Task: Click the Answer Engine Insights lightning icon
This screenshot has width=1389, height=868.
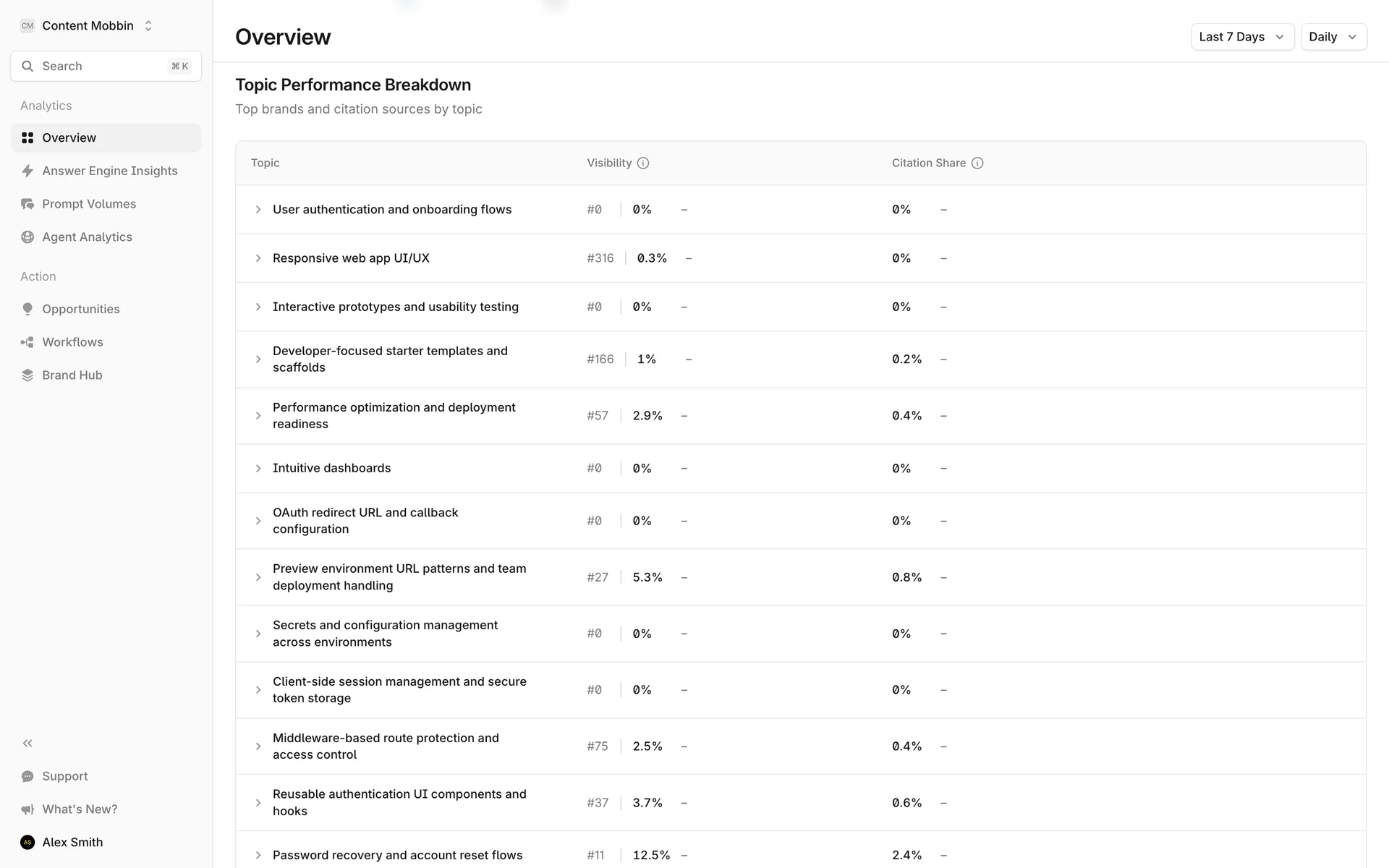Action: pos(27,171)
